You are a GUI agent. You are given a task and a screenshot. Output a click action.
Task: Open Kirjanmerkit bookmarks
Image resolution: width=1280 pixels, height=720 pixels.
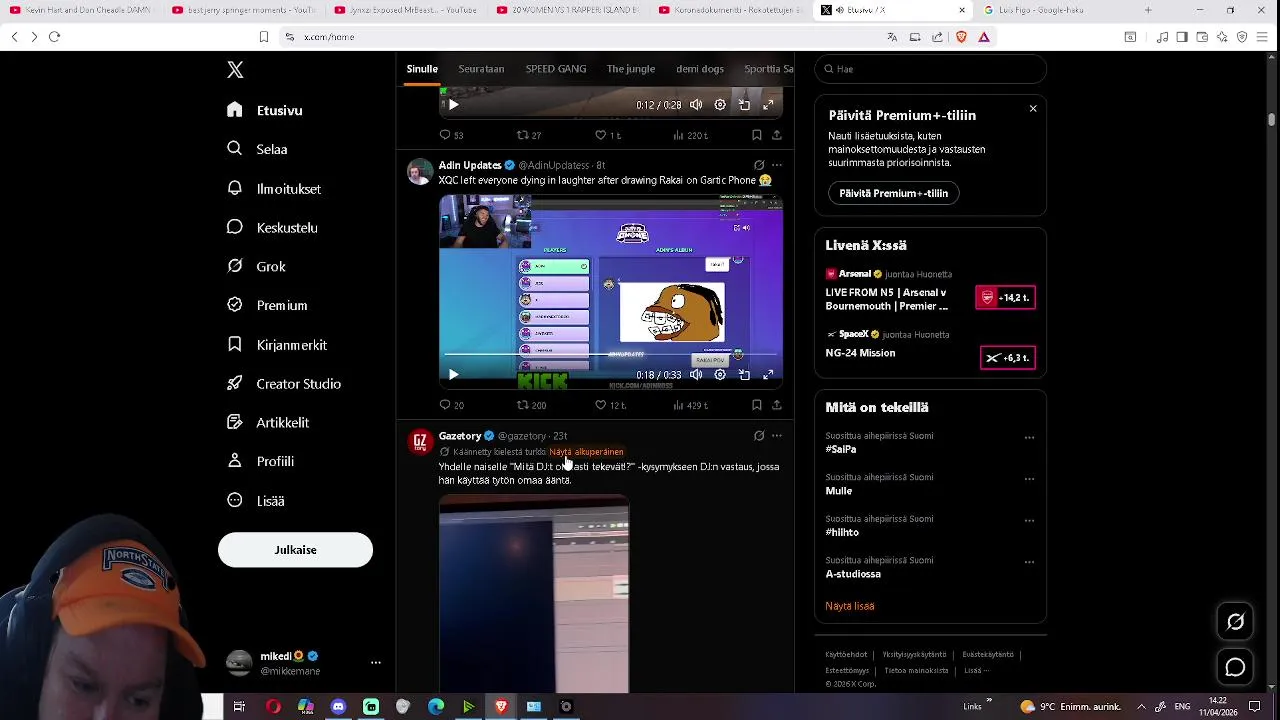point(277,344)
